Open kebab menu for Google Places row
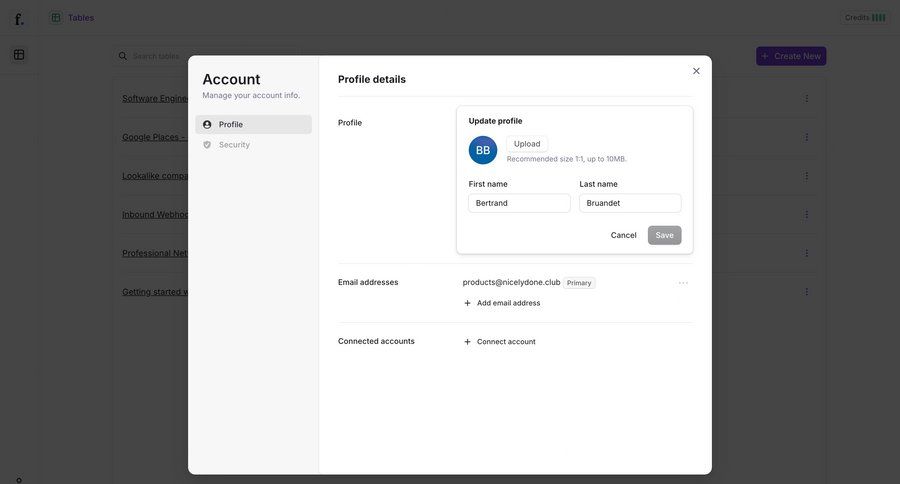The height and width of the screenshot is (484, 900). (x=806, y=137)
